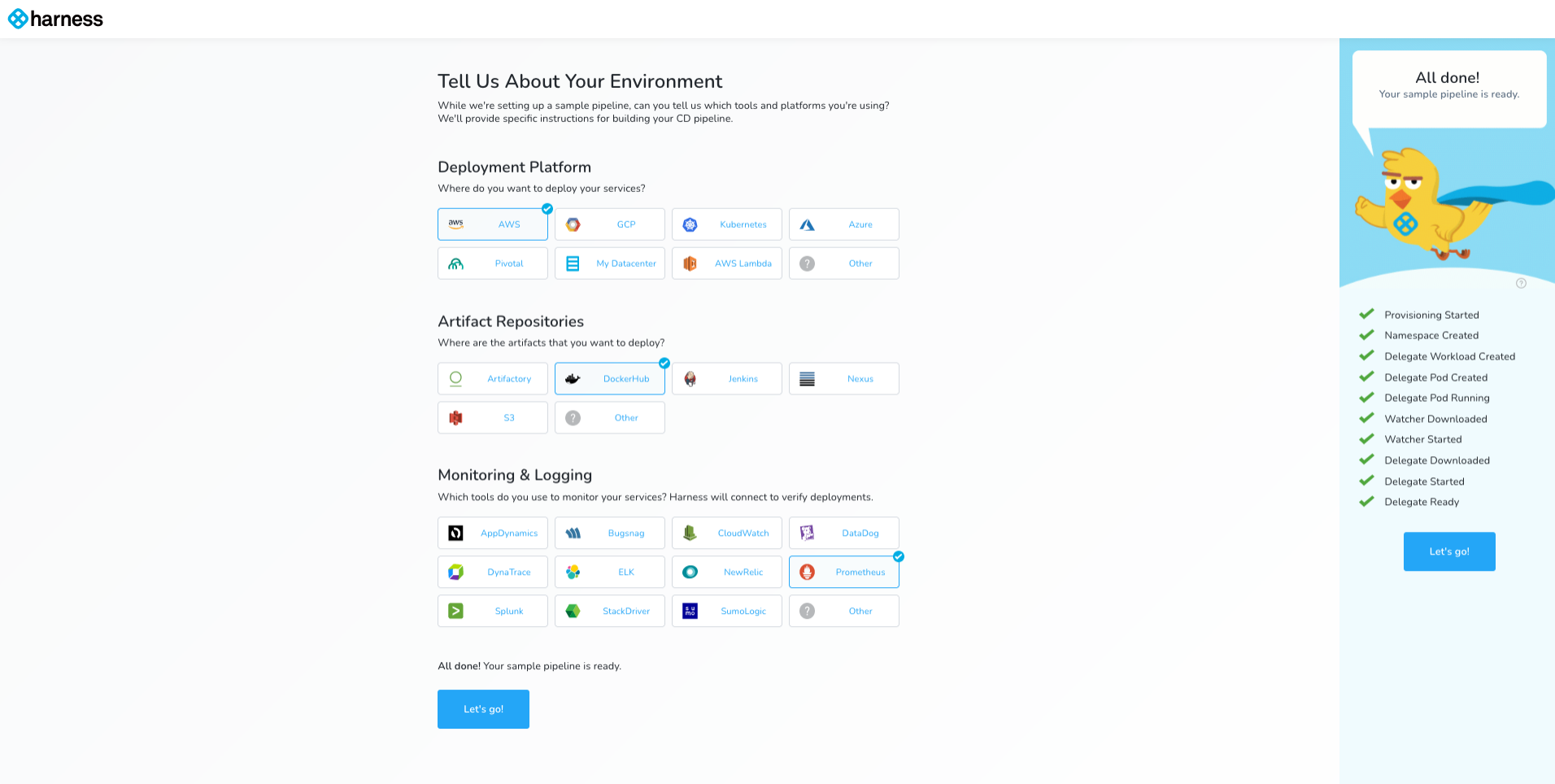The width and height of the screenshot is (1555, 784).
Task: Select NewRelic monitoring tool
Action: (727, 573)
